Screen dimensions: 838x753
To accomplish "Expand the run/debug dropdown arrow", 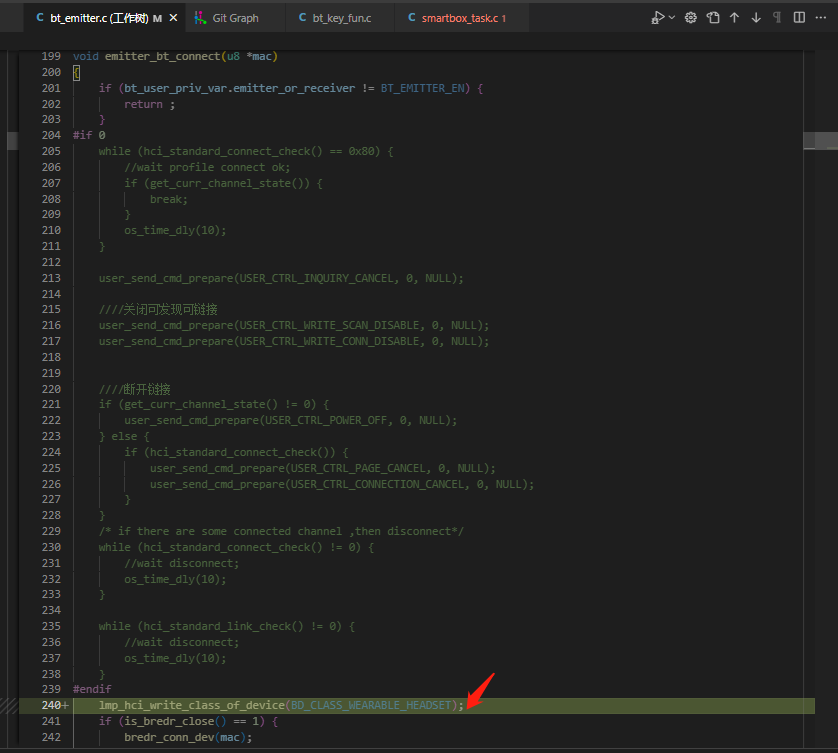I will point(672,18).
